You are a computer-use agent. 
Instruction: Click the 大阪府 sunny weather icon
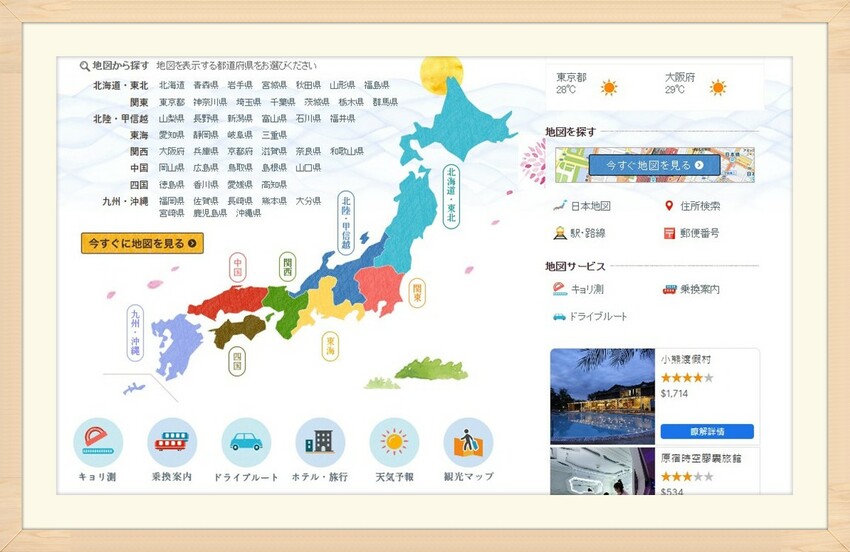coord(717,88)
